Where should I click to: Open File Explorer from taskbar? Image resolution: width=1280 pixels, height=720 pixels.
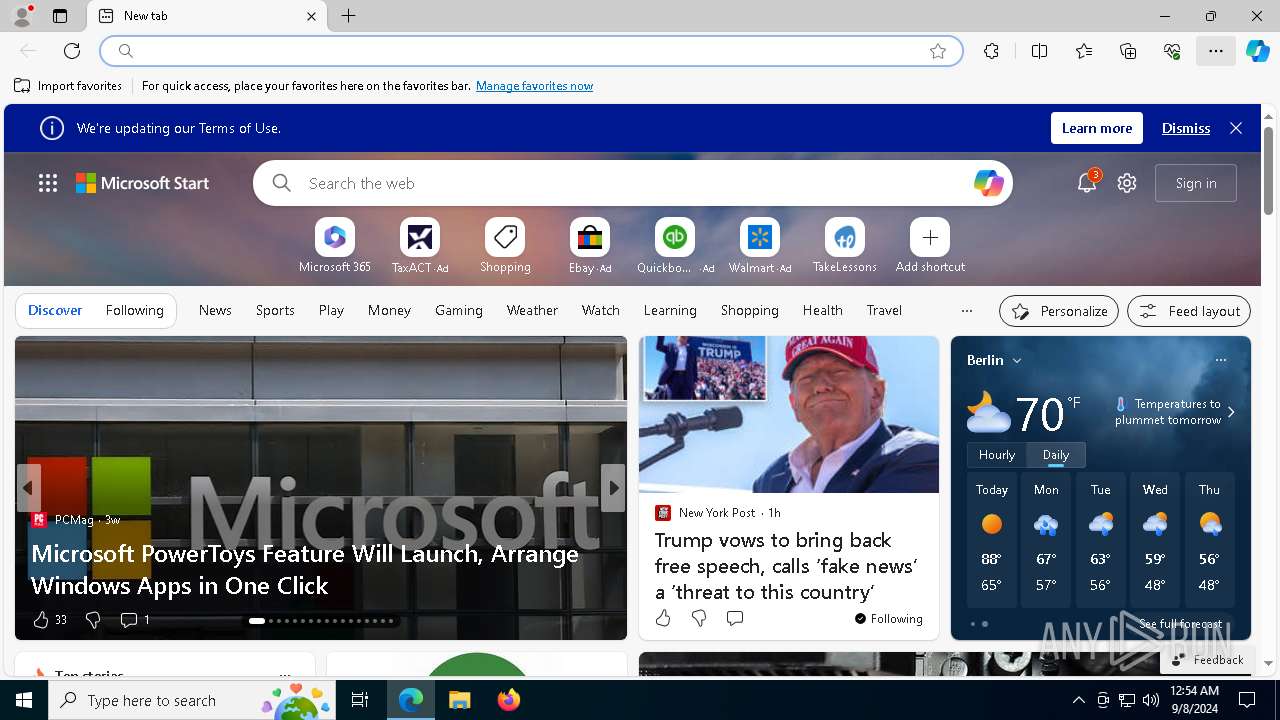click(459, 700)
